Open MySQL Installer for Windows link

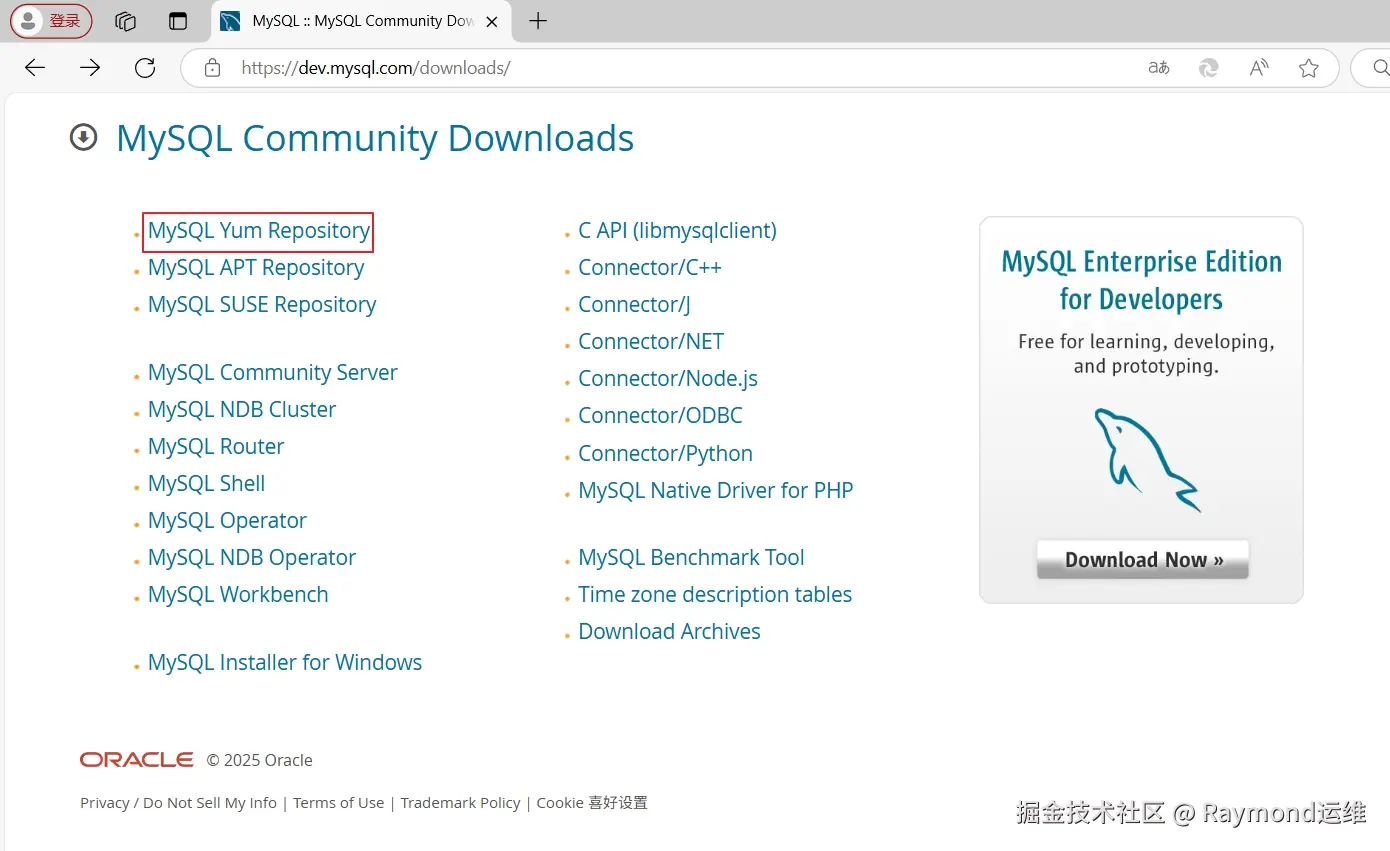tap(285, 663)
